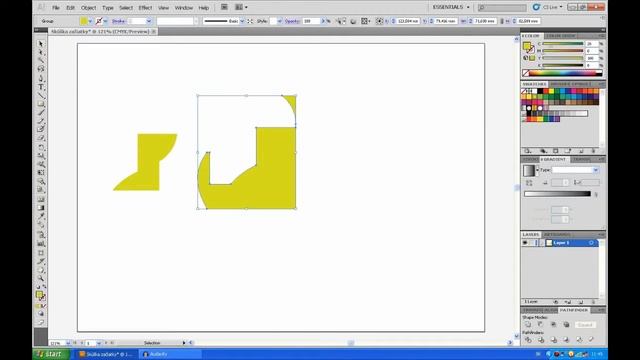
Task: Select the Eraser tool
Action: point(41,138)
